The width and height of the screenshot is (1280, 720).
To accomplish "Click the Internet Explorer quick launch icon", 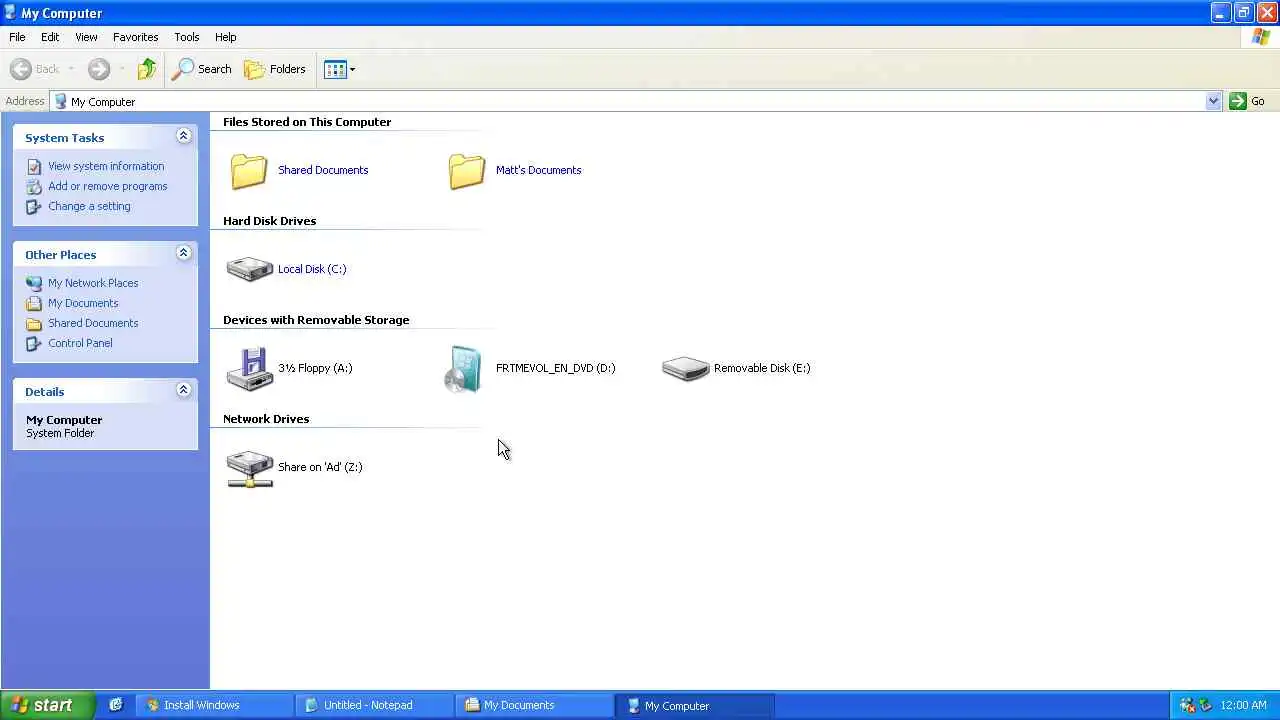I will coord(116,705).
